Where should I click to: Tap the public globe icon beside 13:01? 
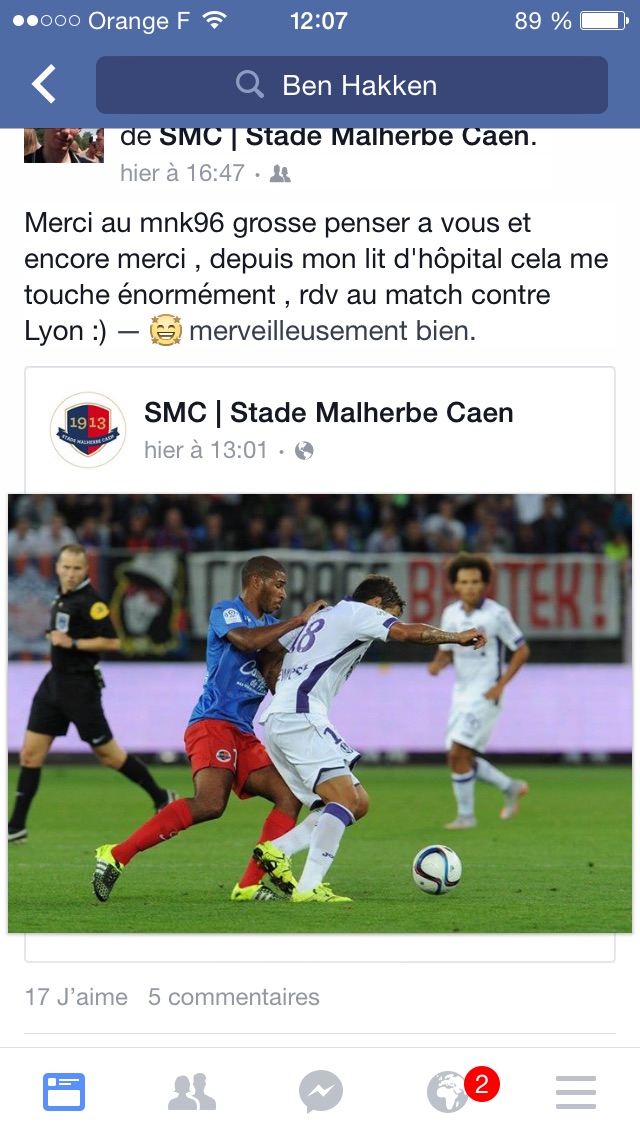click(x=304, y=451)
